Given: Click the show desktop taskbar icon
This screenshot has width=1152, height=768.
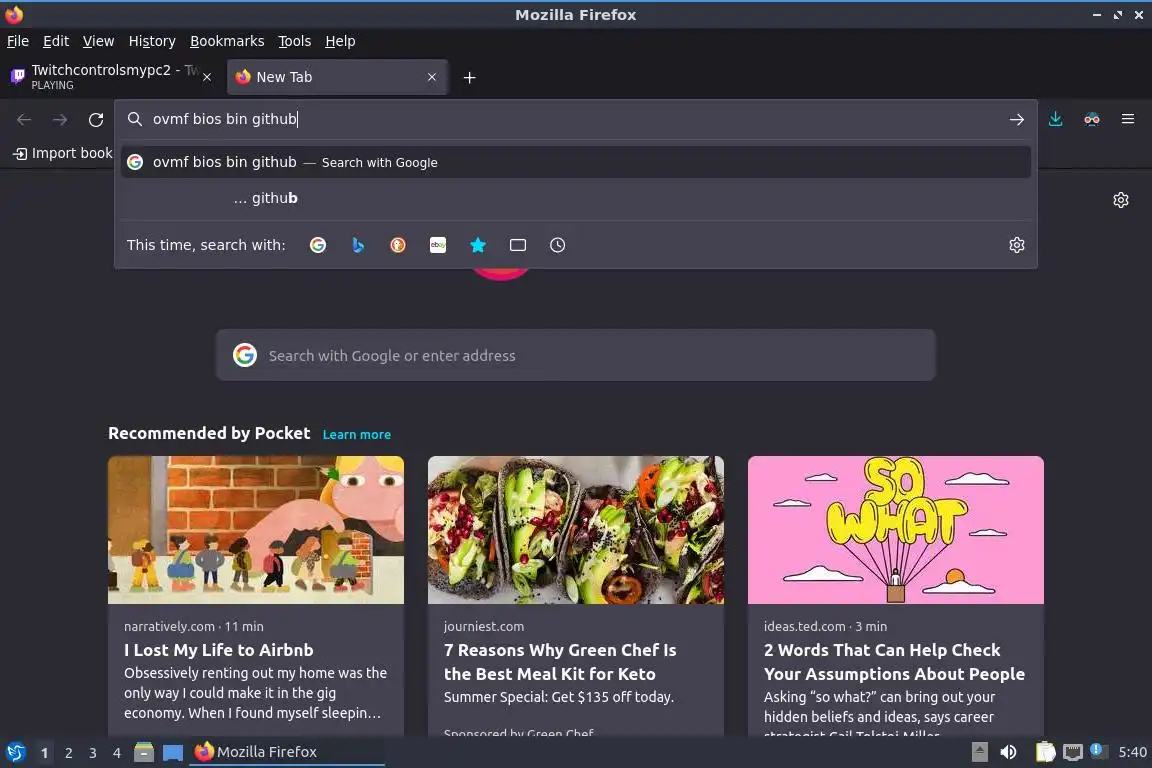Looking at the screenshot, I should (x=173, y=752).
